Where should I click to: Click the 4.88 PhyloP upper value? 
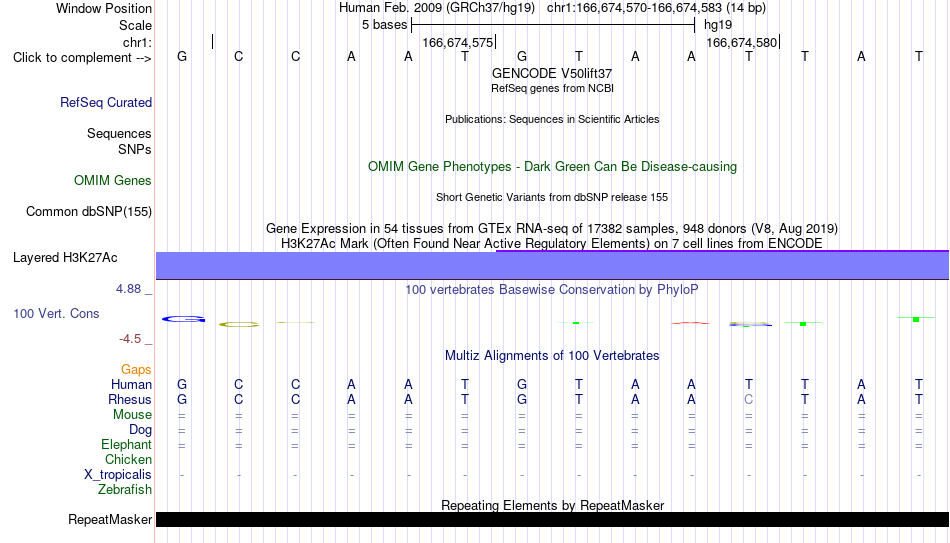click(128, 289)
